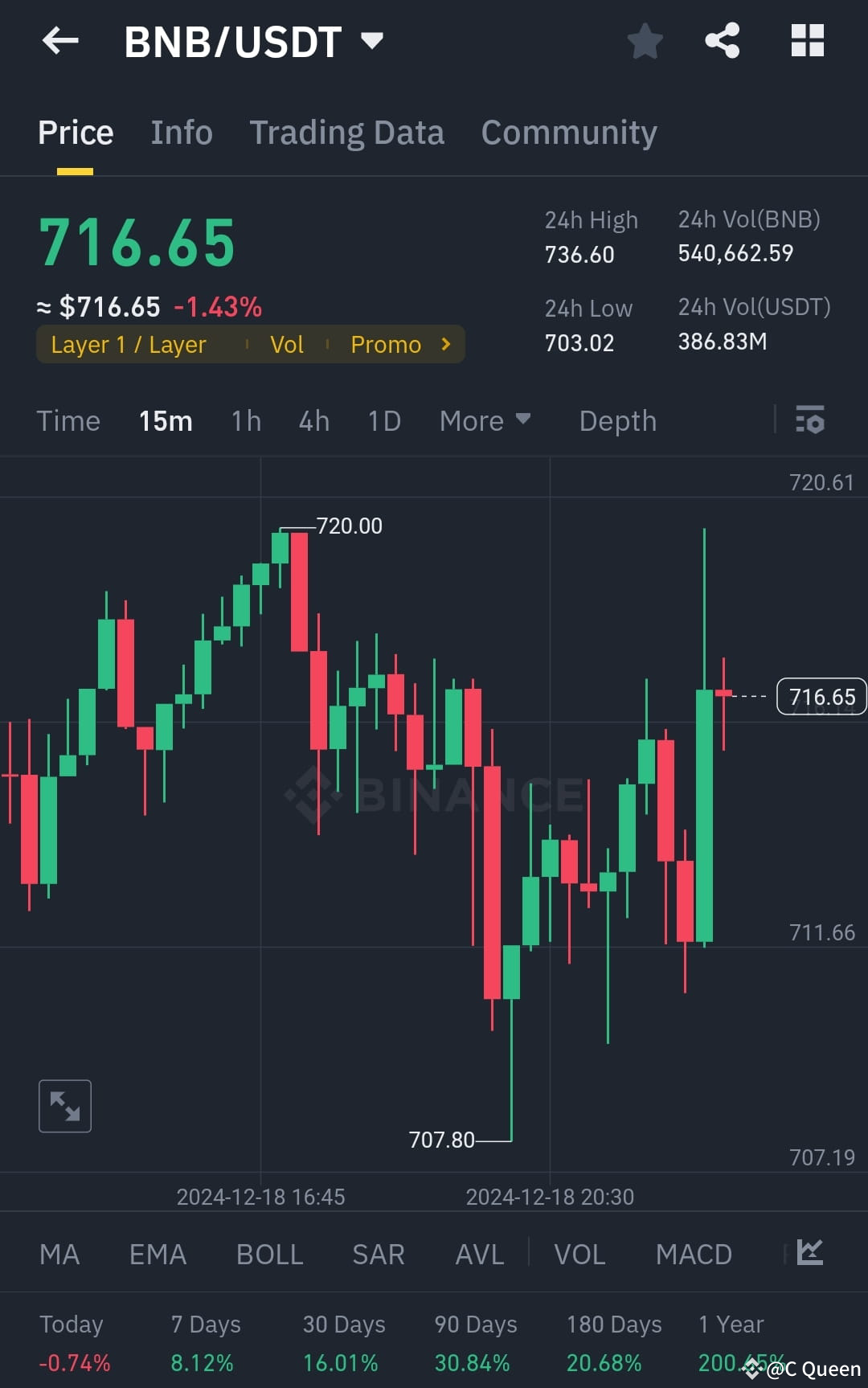The image size is (868, 1388).
Task: Switch to the Trading Data tab
Action: pos(347,131)
